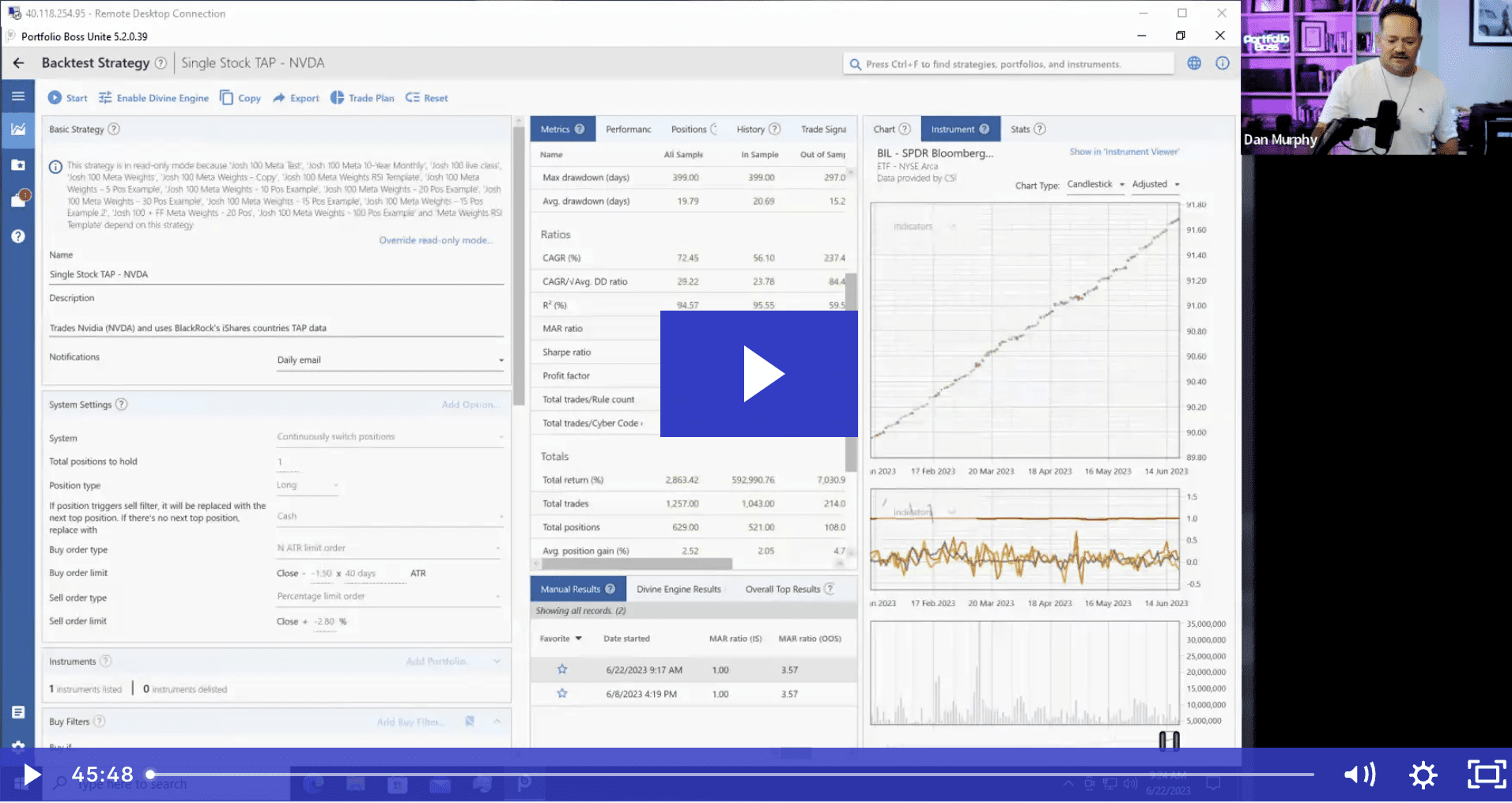Open the Notifications Daily email dropdown
1512x803 pixels.
390,360
